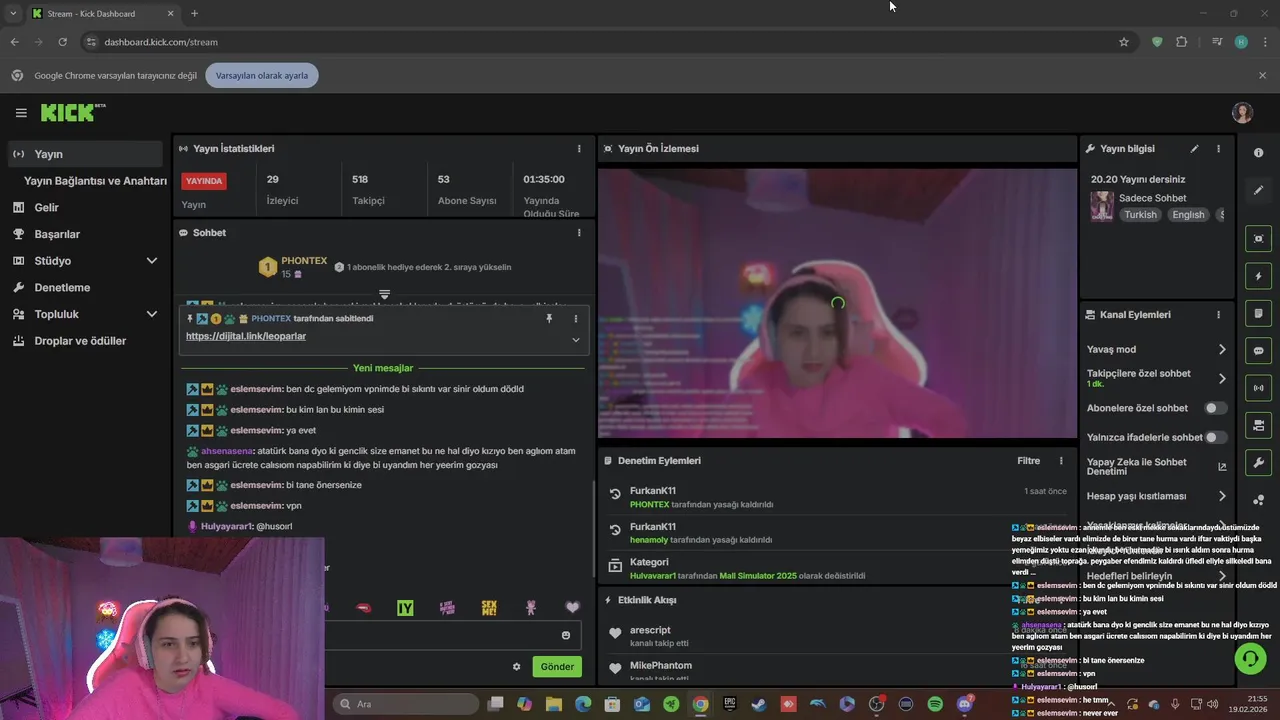Open Sohbet panel three-dot options

pos(579,233)
